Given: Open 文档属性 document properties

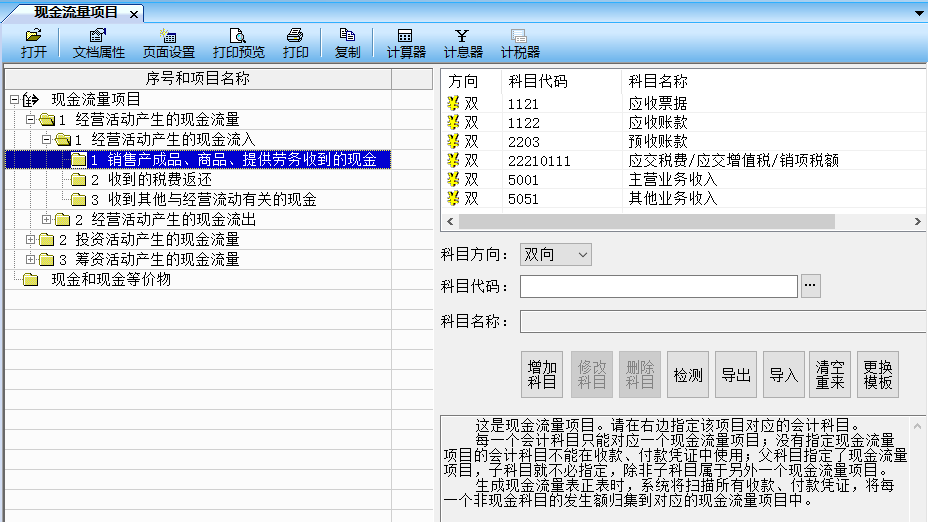Looking at the screenshot, I should [x=99, y=43].
